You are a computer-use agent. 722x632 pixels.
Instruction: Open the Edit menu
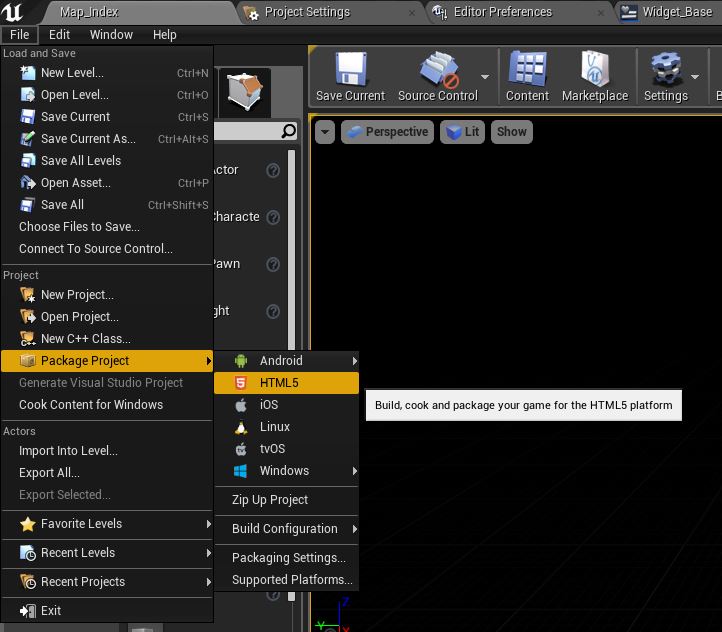point(59,35)
